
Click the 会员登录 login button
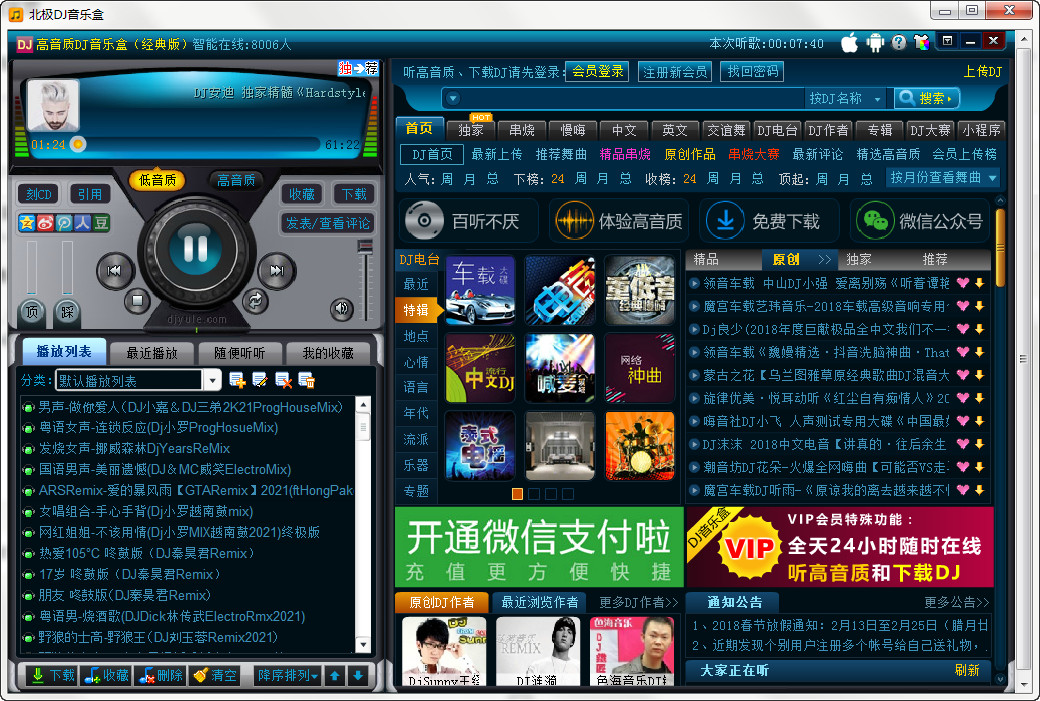[597, 71]
